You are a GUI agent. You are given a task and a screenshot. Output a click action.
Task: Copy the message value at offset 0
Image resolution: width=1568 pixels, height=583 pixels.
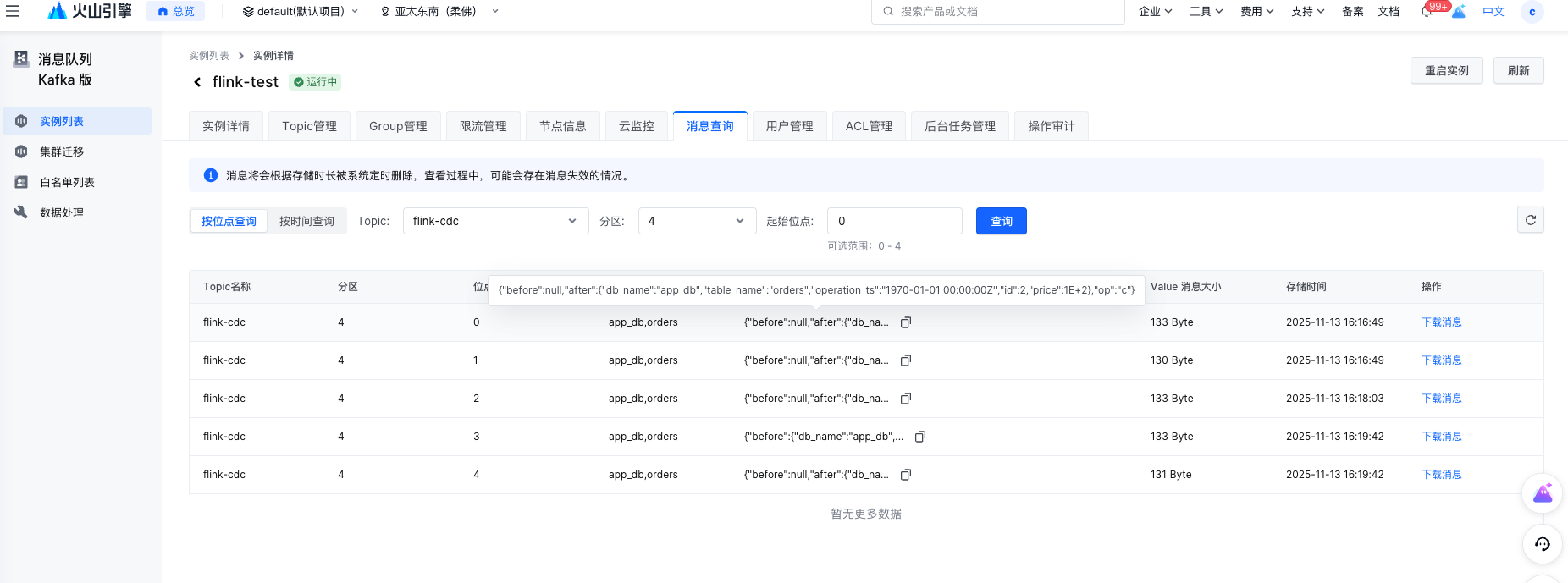click(905, 322)
